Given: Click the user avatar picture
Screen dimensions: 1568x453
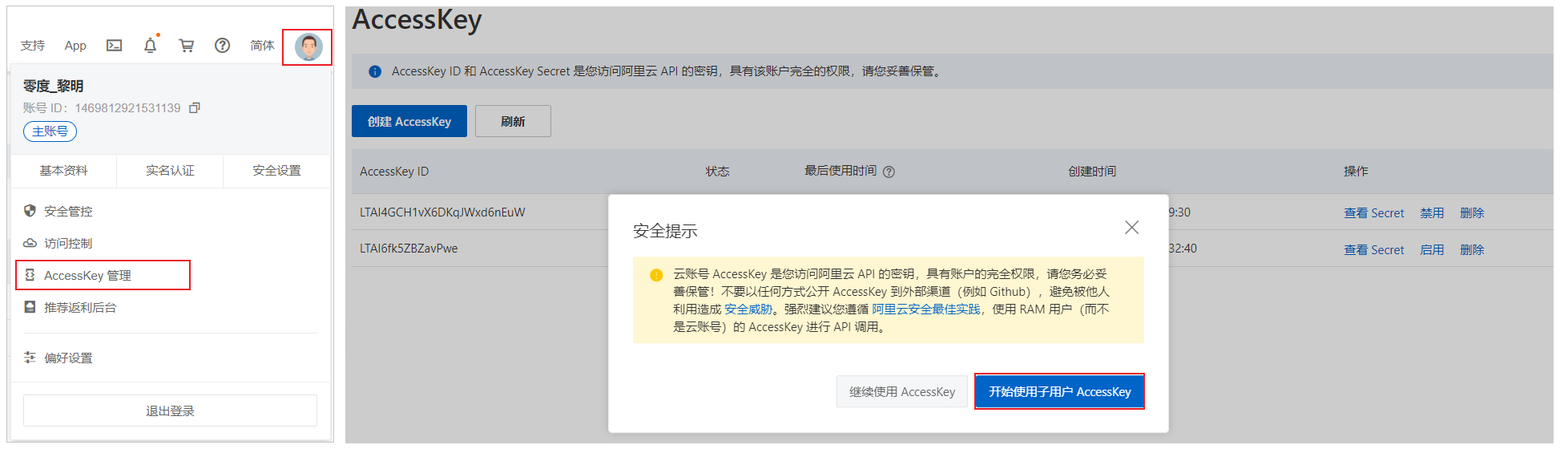Looking at the screenshot, I should [x=308, y=47].
